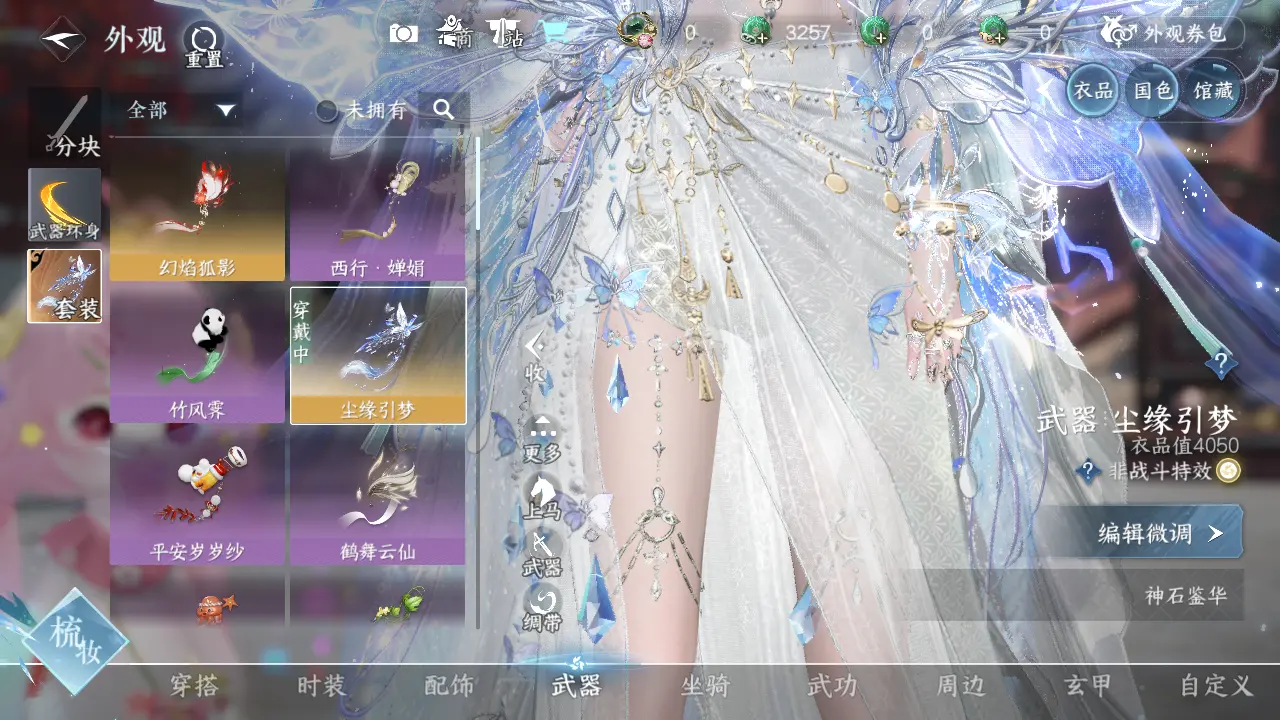Select the 国色 round button
1280x720 pixels.
1153,90
